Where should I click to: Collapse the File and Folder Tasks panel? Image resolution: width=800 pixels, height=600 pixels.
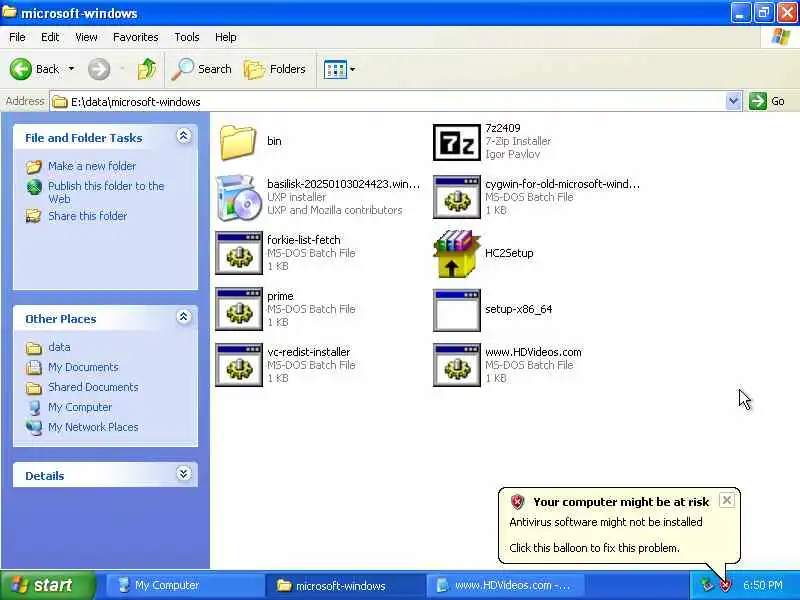[x=184, y=136]
